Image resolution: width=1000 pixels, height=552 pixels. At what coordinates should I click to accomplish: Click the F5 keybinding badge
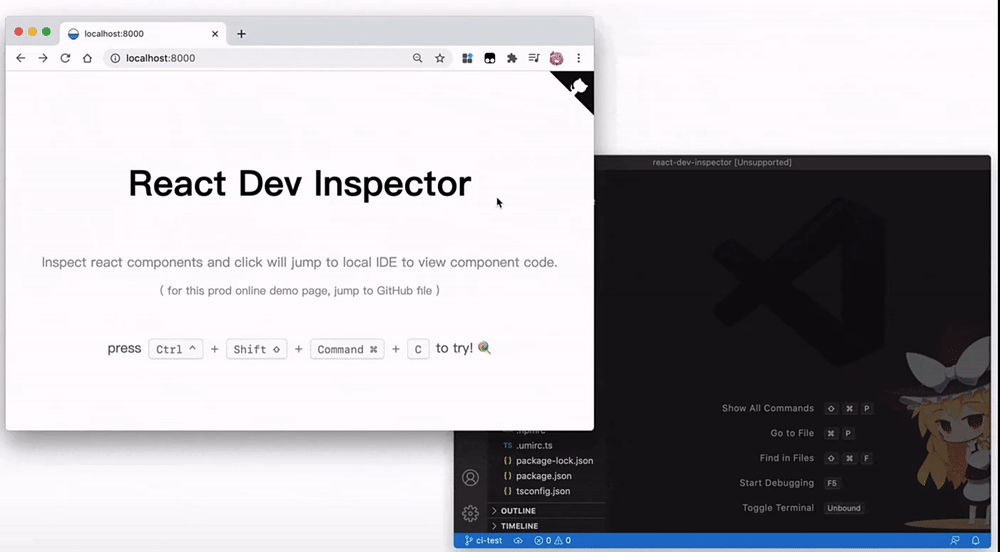(832, 483)
